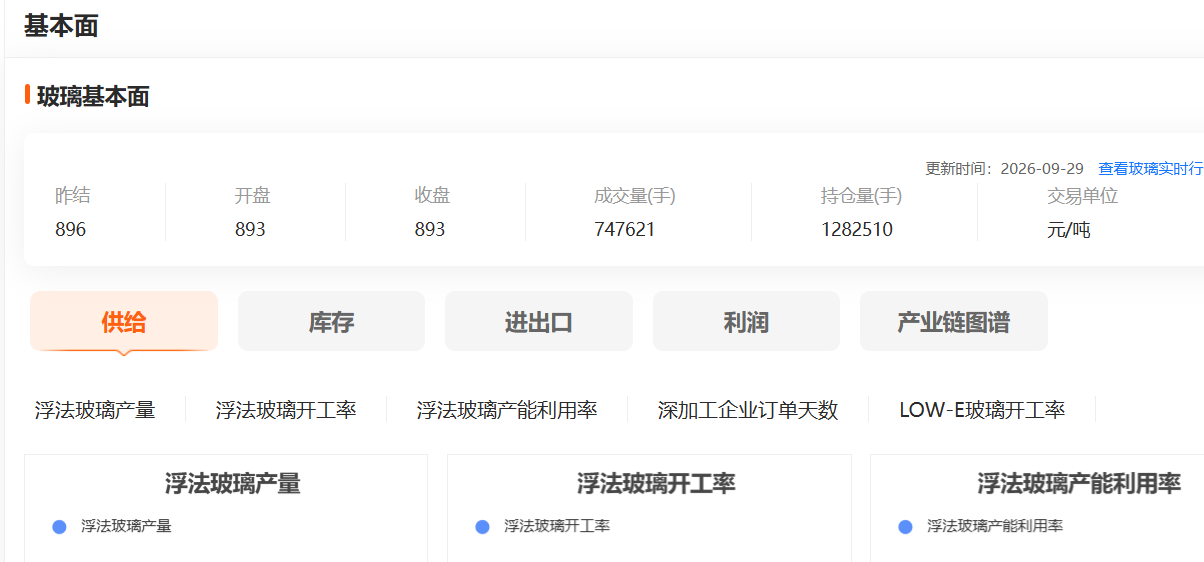Click the 成交量 value 747621

click(625, 229)
